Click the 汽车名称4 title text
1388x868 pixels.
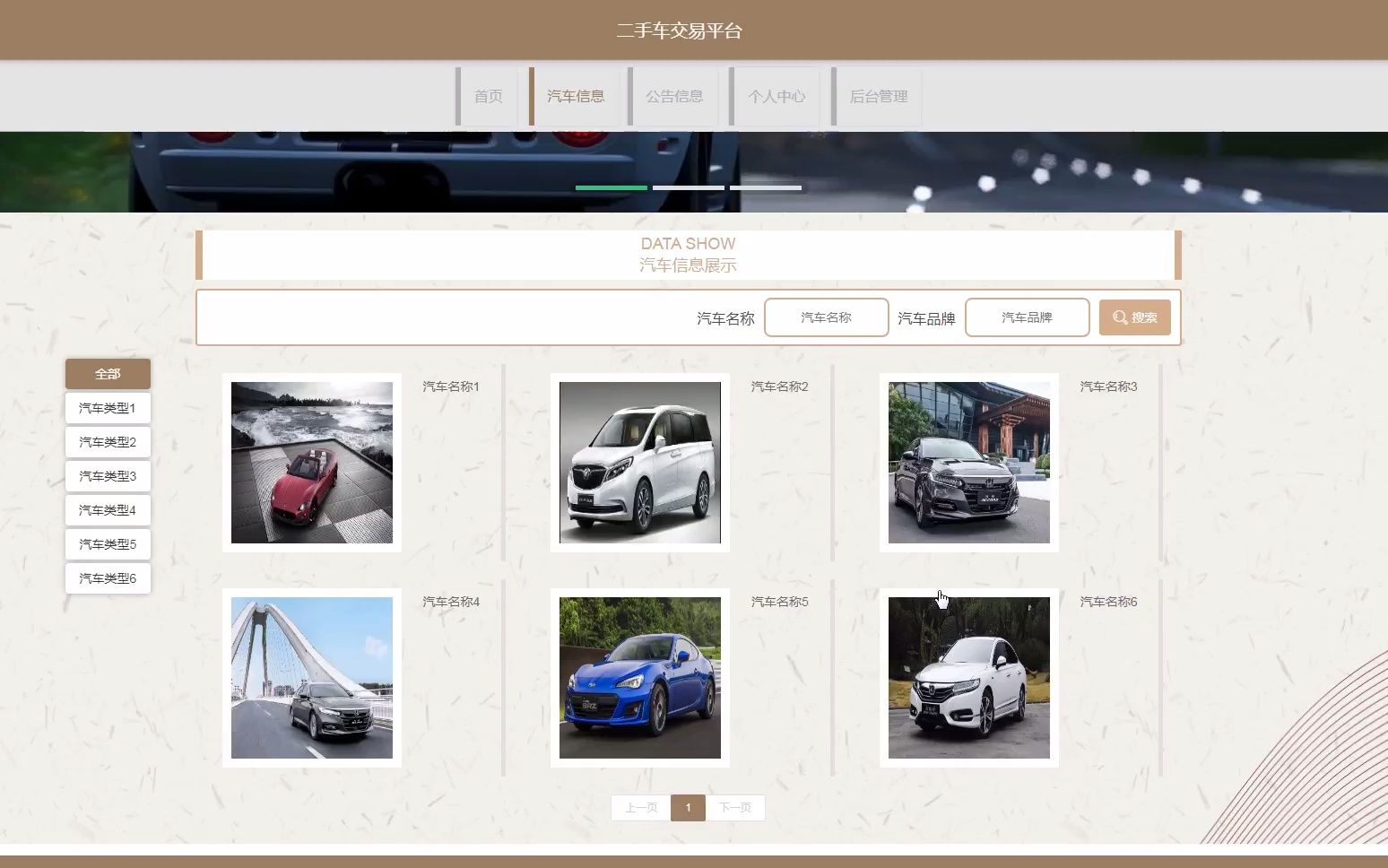(x=451, y=602)
